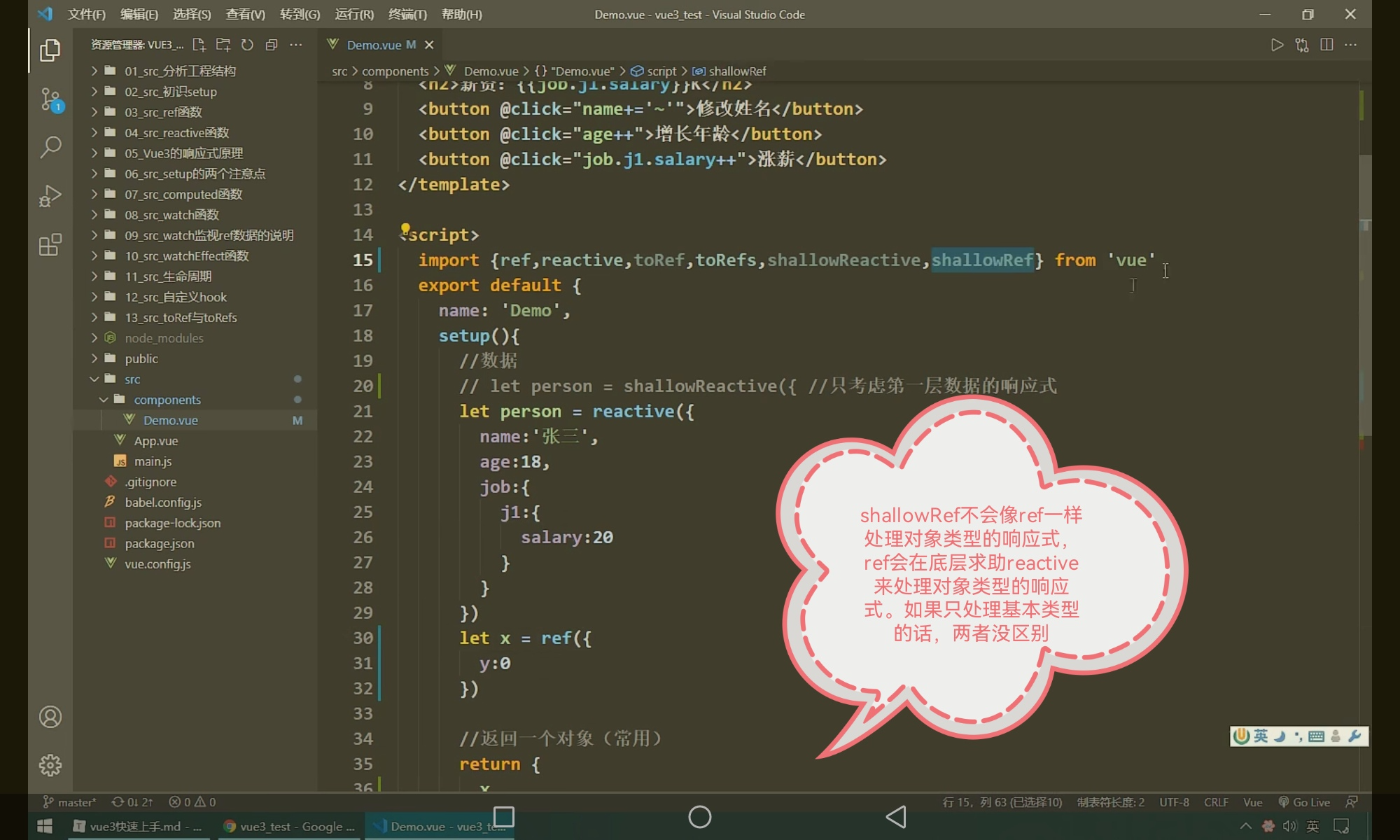The image size is (1400, 840).
Task: Click the editor vertical scrollbar
Action: pos(1364,294)
